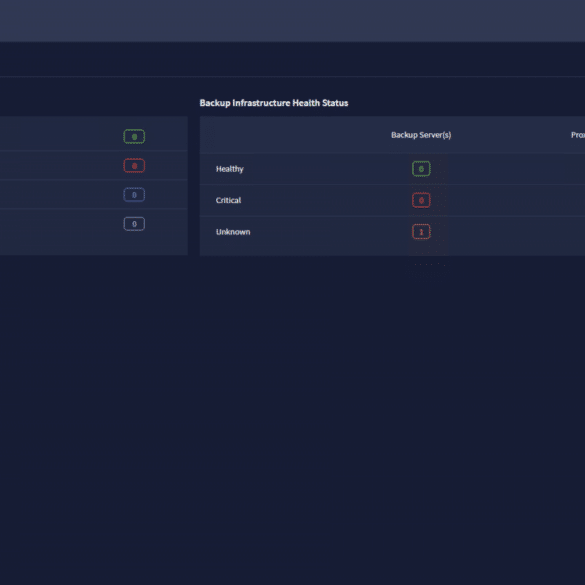Click the Healthy row Backup Server count badge
The height and width of the screenshot is (585, 585).
(x=421, y=169)
